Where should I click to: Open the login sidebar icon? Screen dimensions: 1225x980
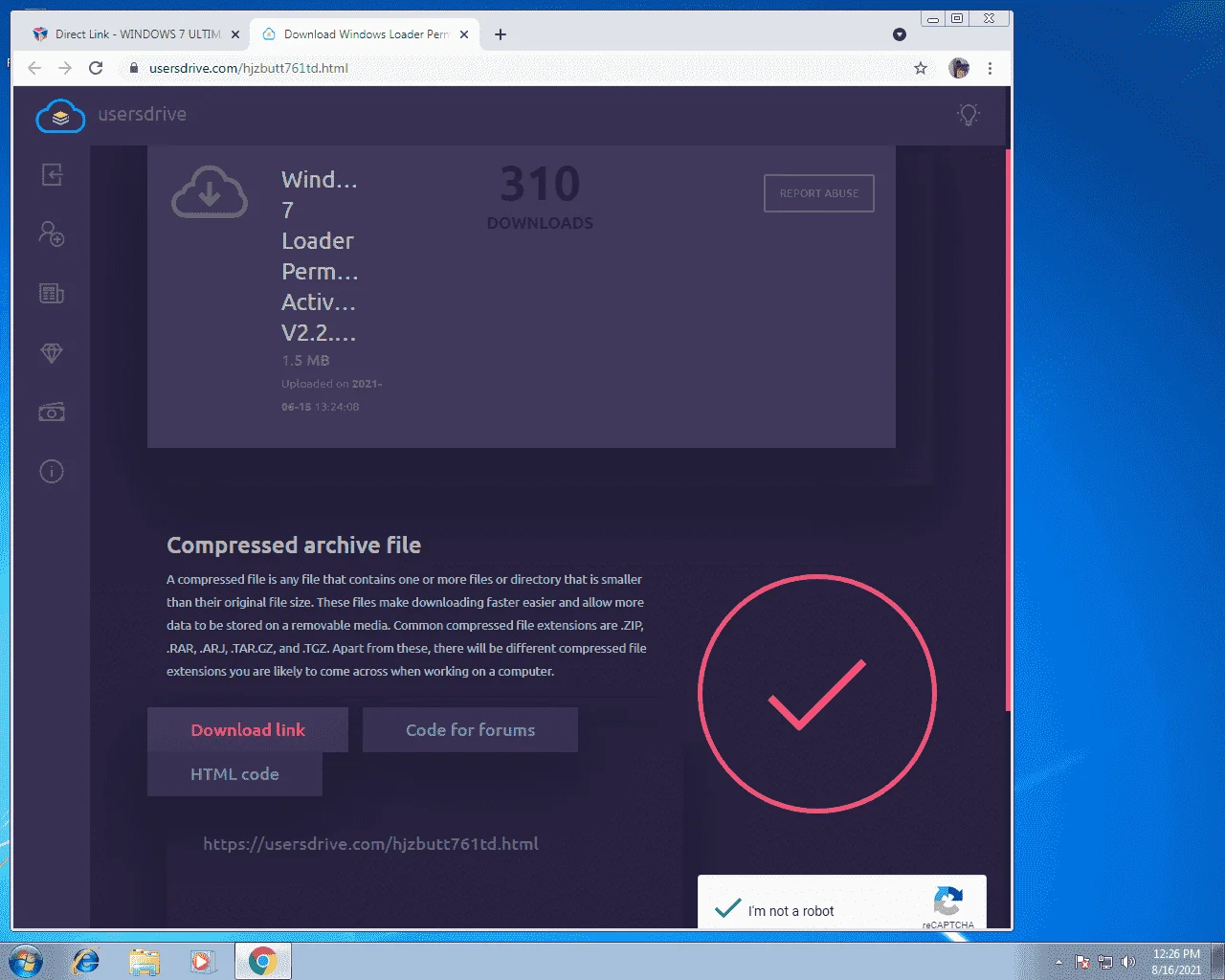pyautogui.click(x=52, y=174)
